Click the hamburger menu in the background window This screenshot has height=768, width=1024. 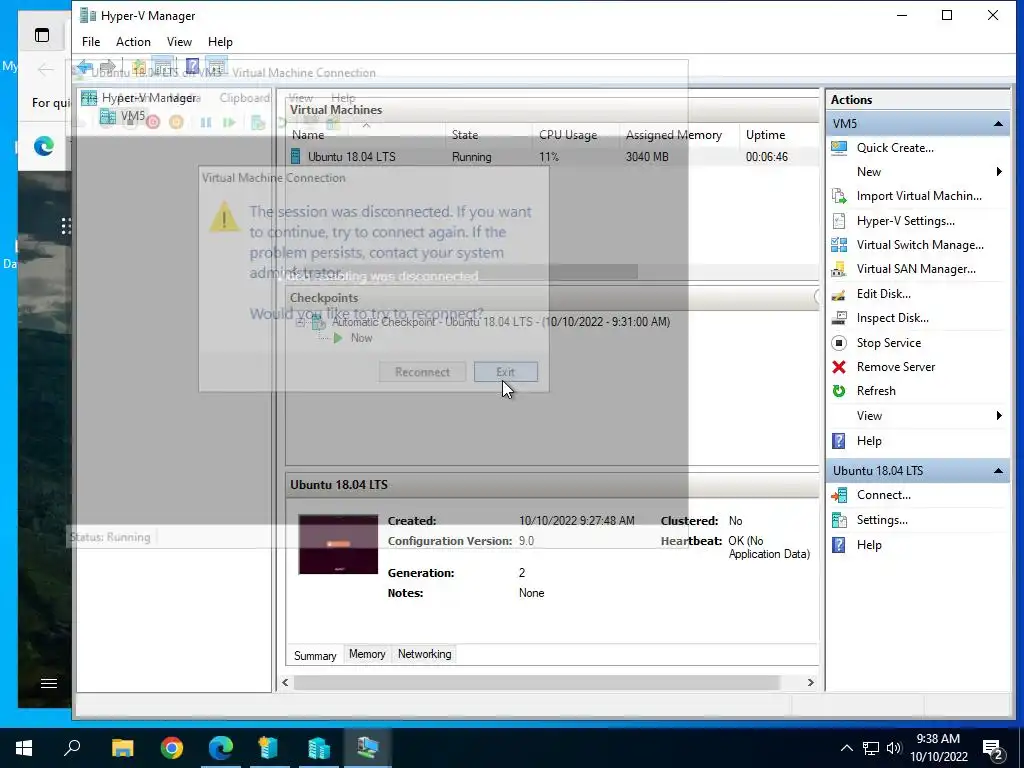(48, 683)
